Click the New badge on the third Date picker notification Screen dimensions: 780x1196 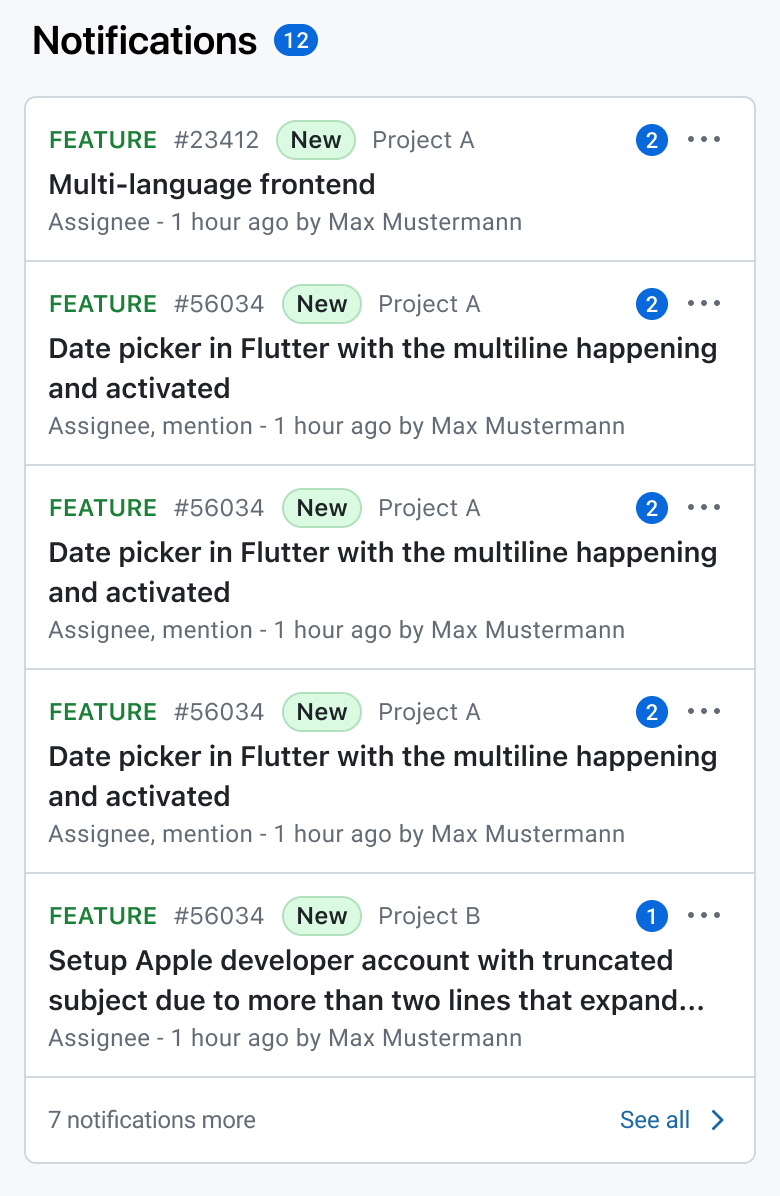tap(321, 711)
